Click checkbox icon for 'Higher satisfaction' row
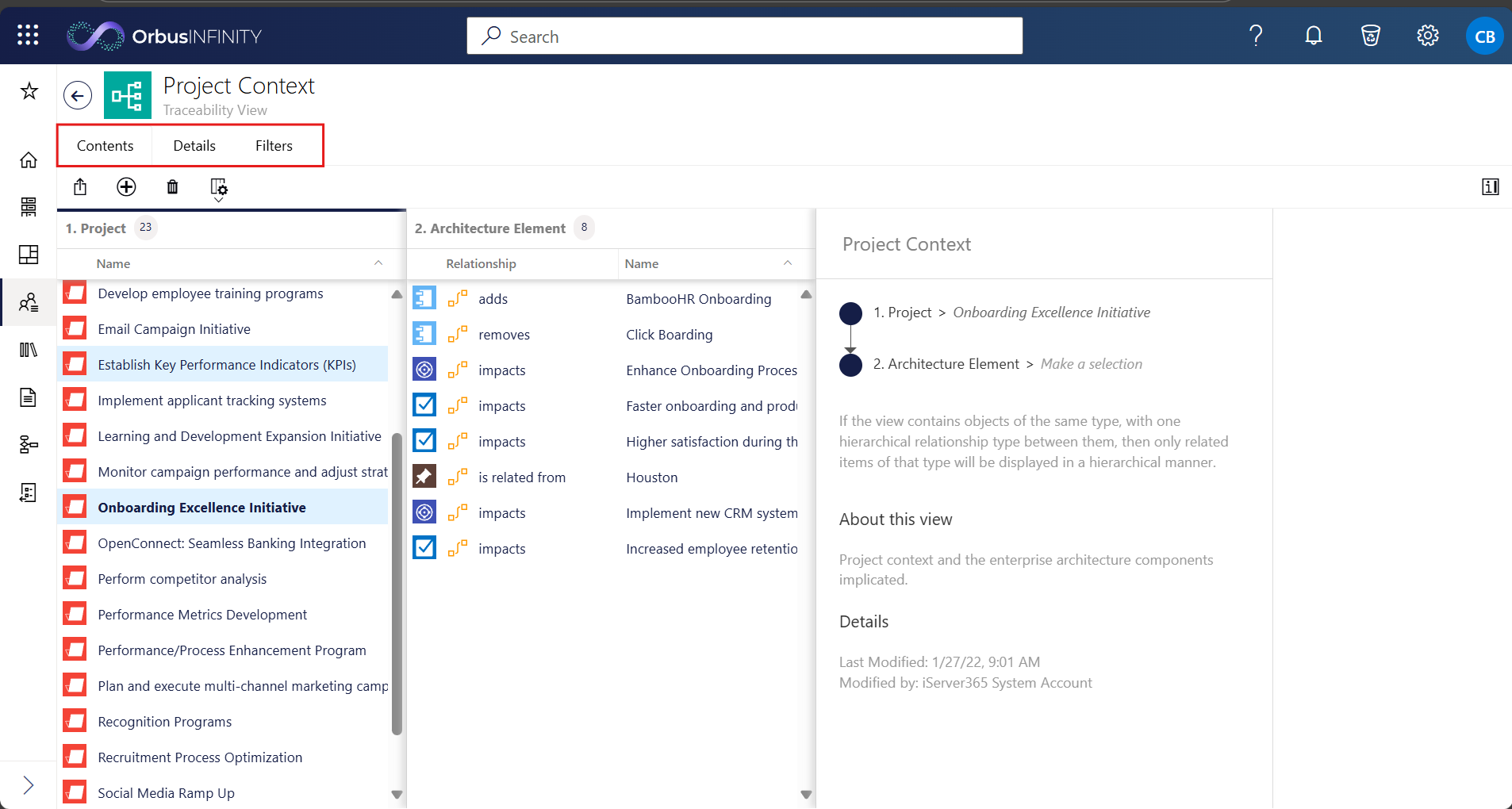 click(x=424, y=441)
